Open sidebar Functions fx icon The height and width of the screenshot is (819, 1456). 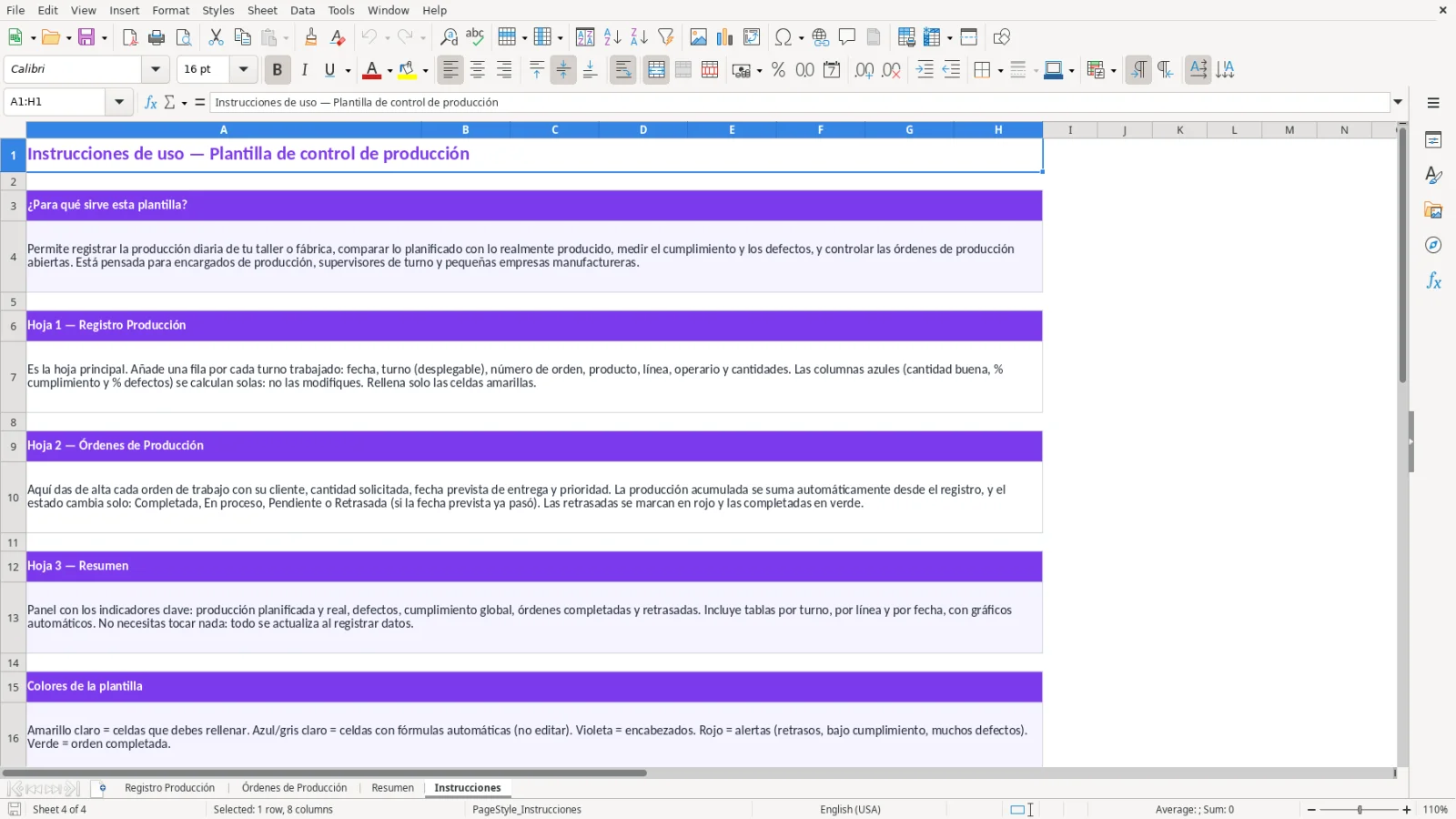pyautogui.click(x=1433, y=281)
